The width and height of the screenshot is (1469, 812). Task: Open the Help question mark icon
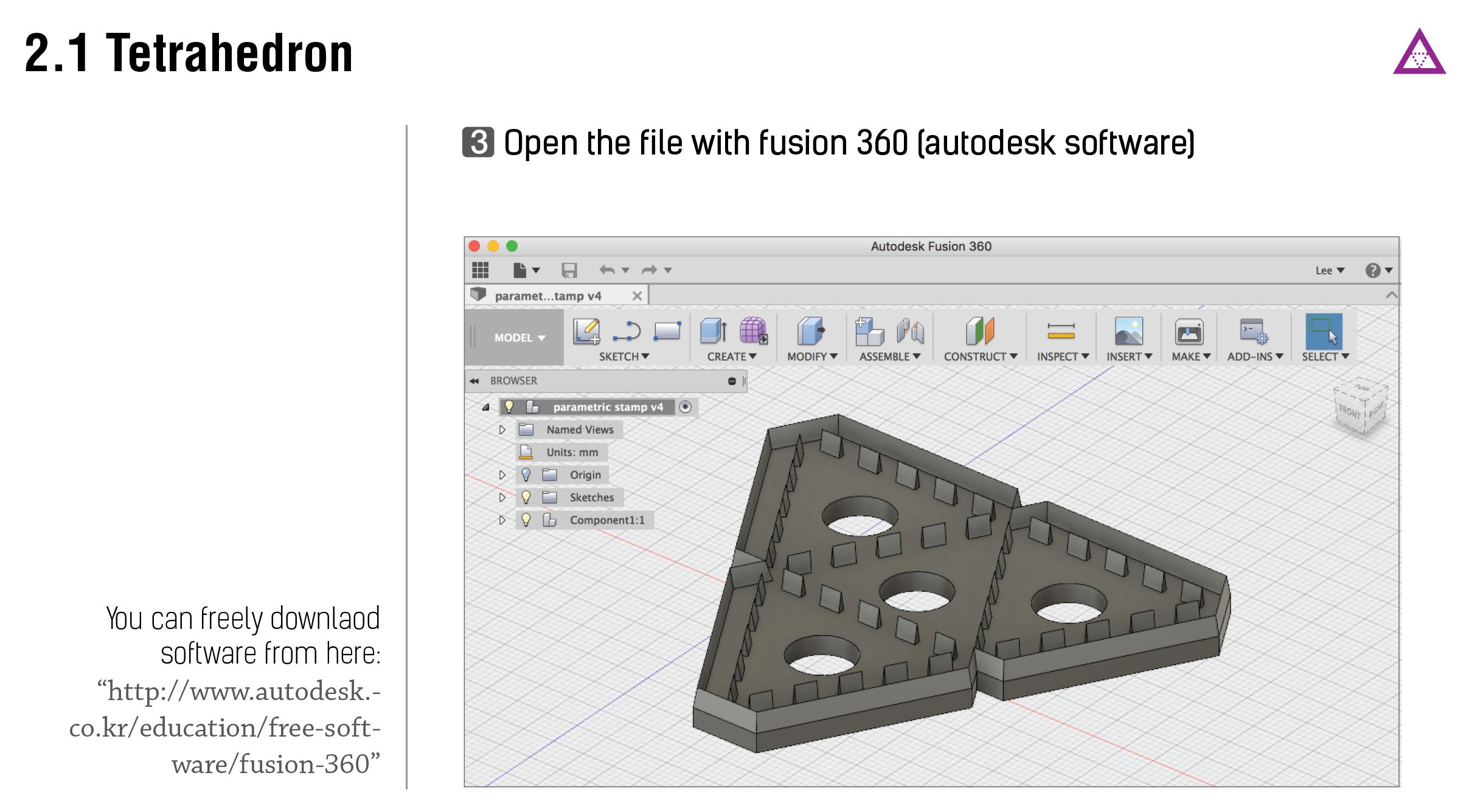[x=1372, y=270]
